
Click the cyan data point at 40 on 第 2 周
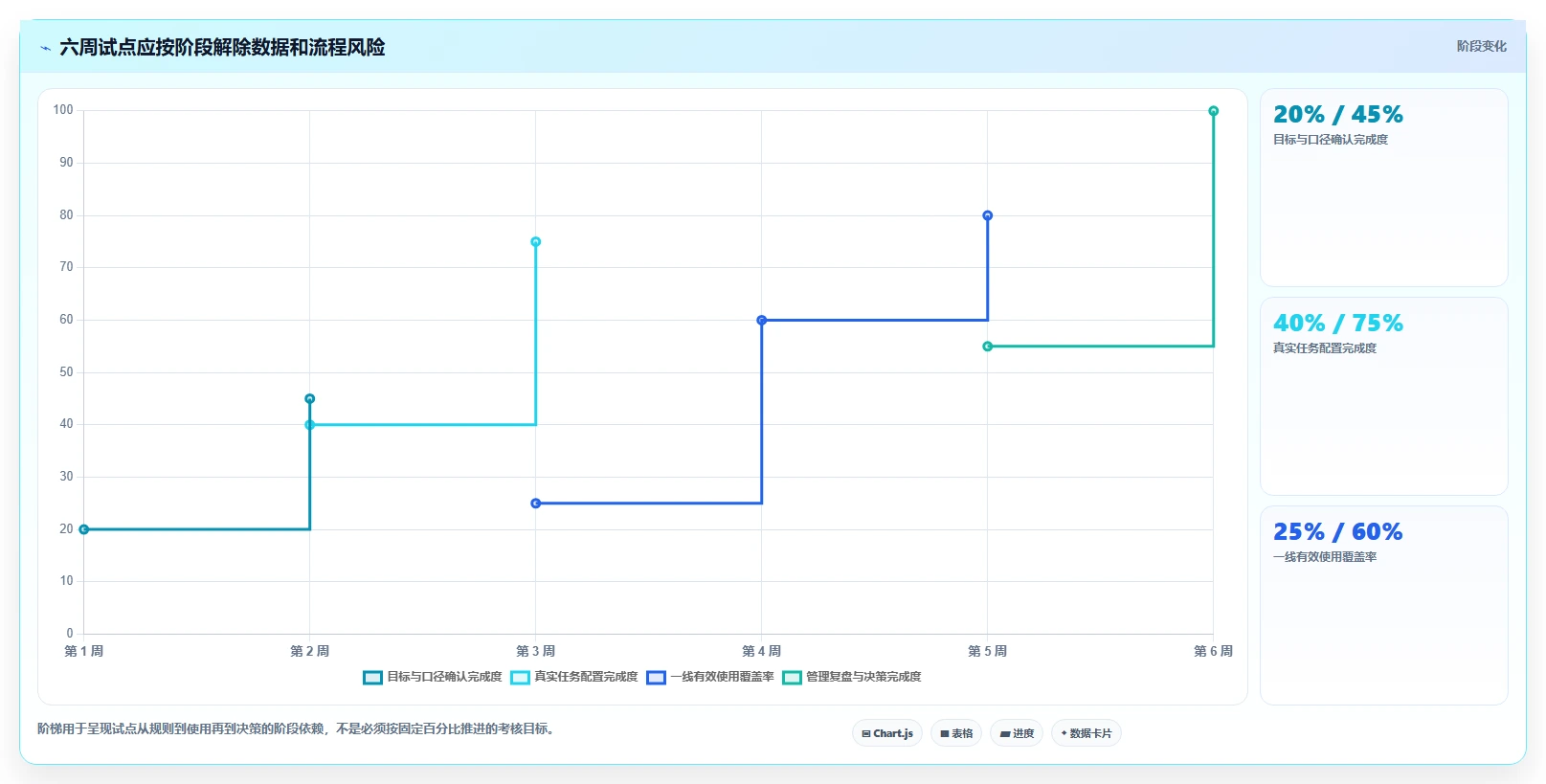point(309,425)
